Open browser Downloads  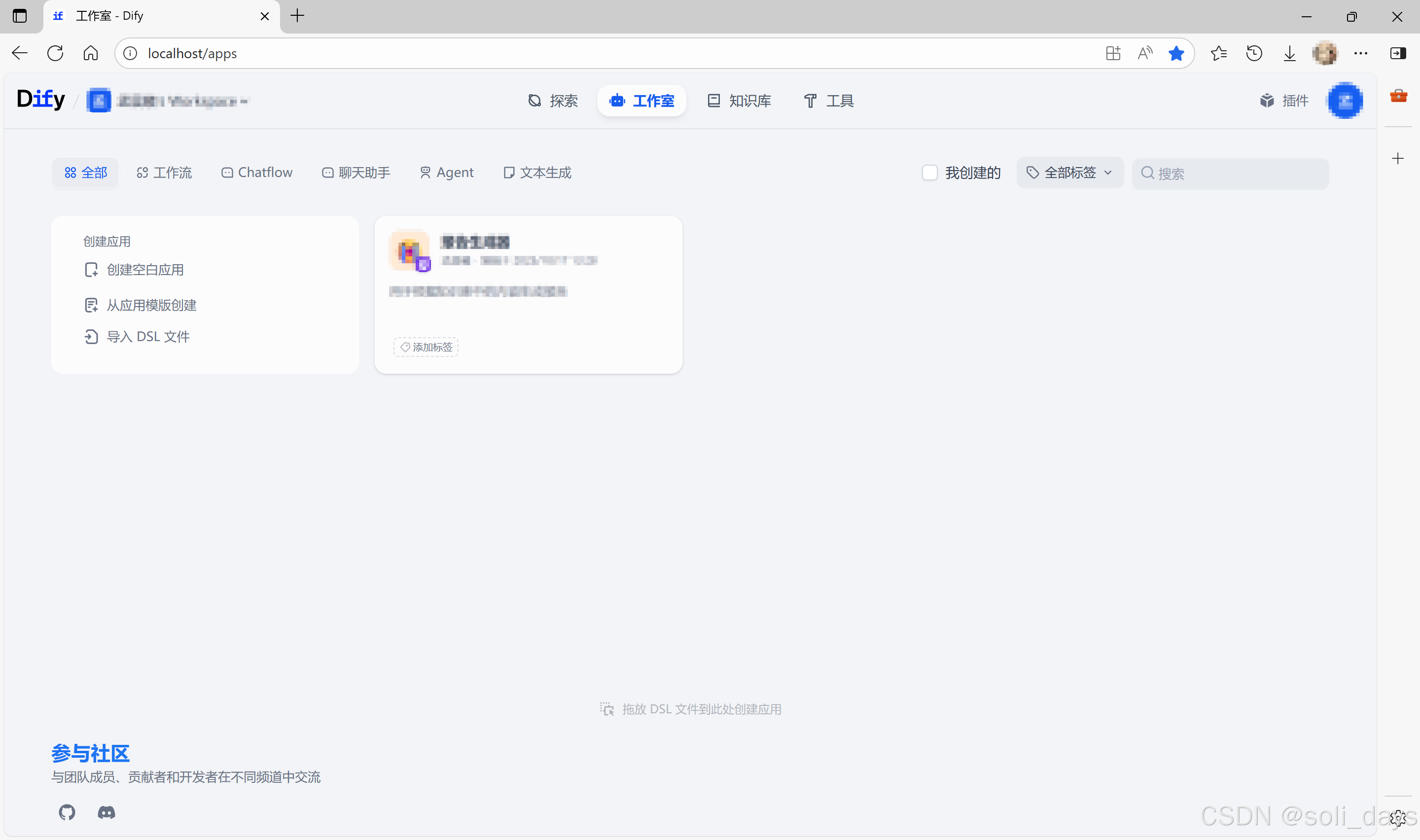point(1289,53)
